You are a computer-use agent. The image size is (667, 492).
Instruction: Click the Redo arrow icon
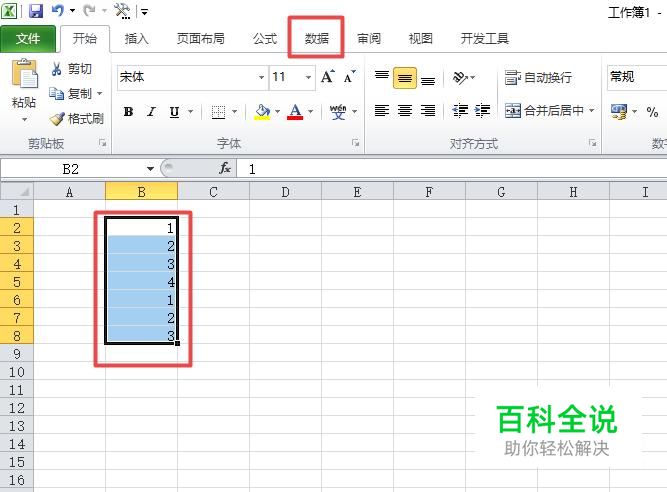[89, 10]
